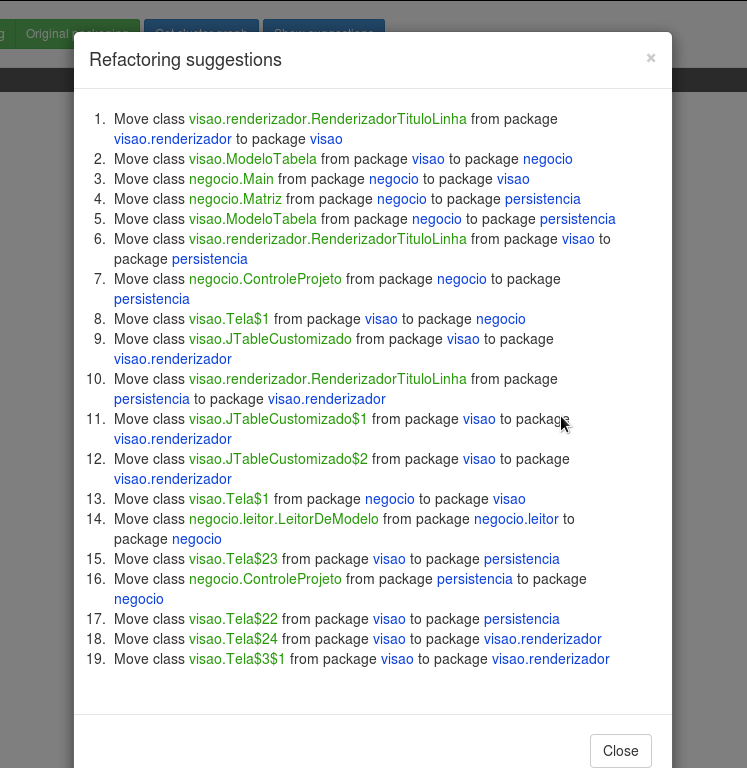747x768 pixels.
Task: Open visao.JTableCustomizado$2 class link
Action: point(278,459)
